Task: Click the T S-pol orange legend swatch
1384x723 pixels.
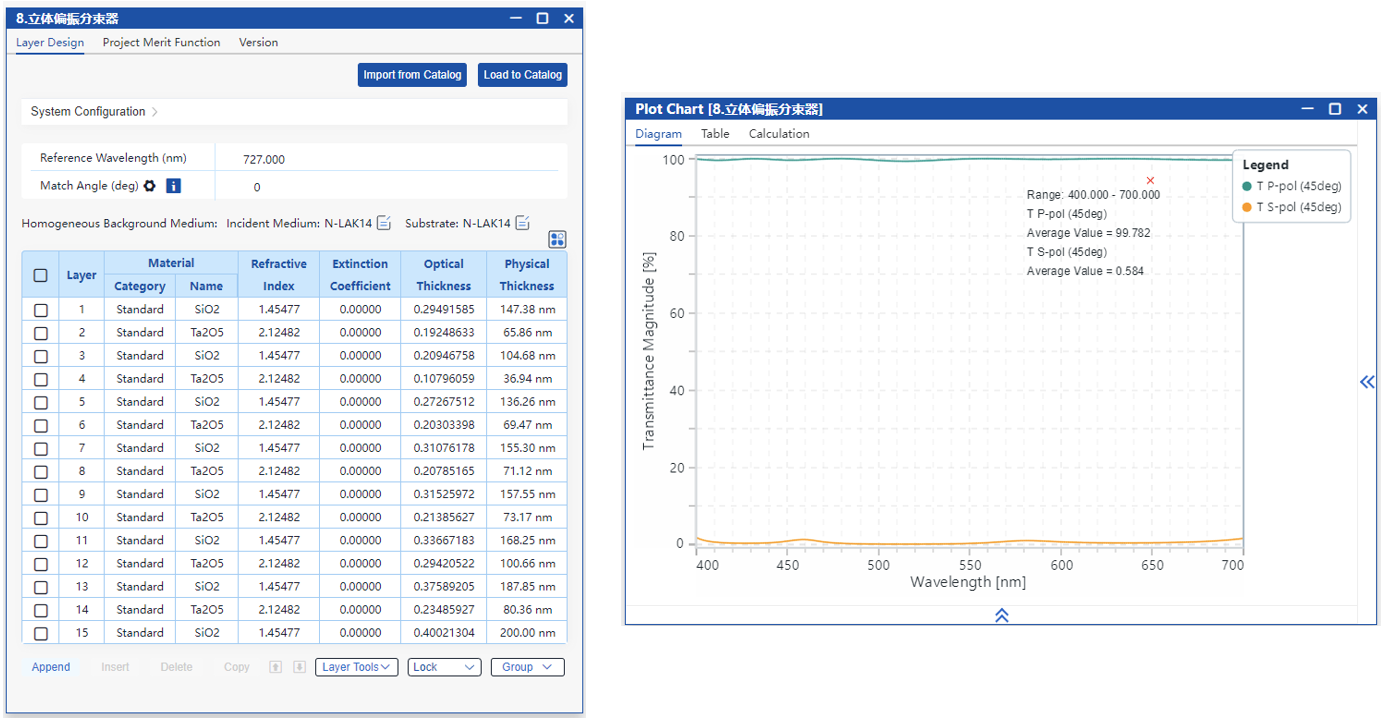Action: [x=1247, y=207]
